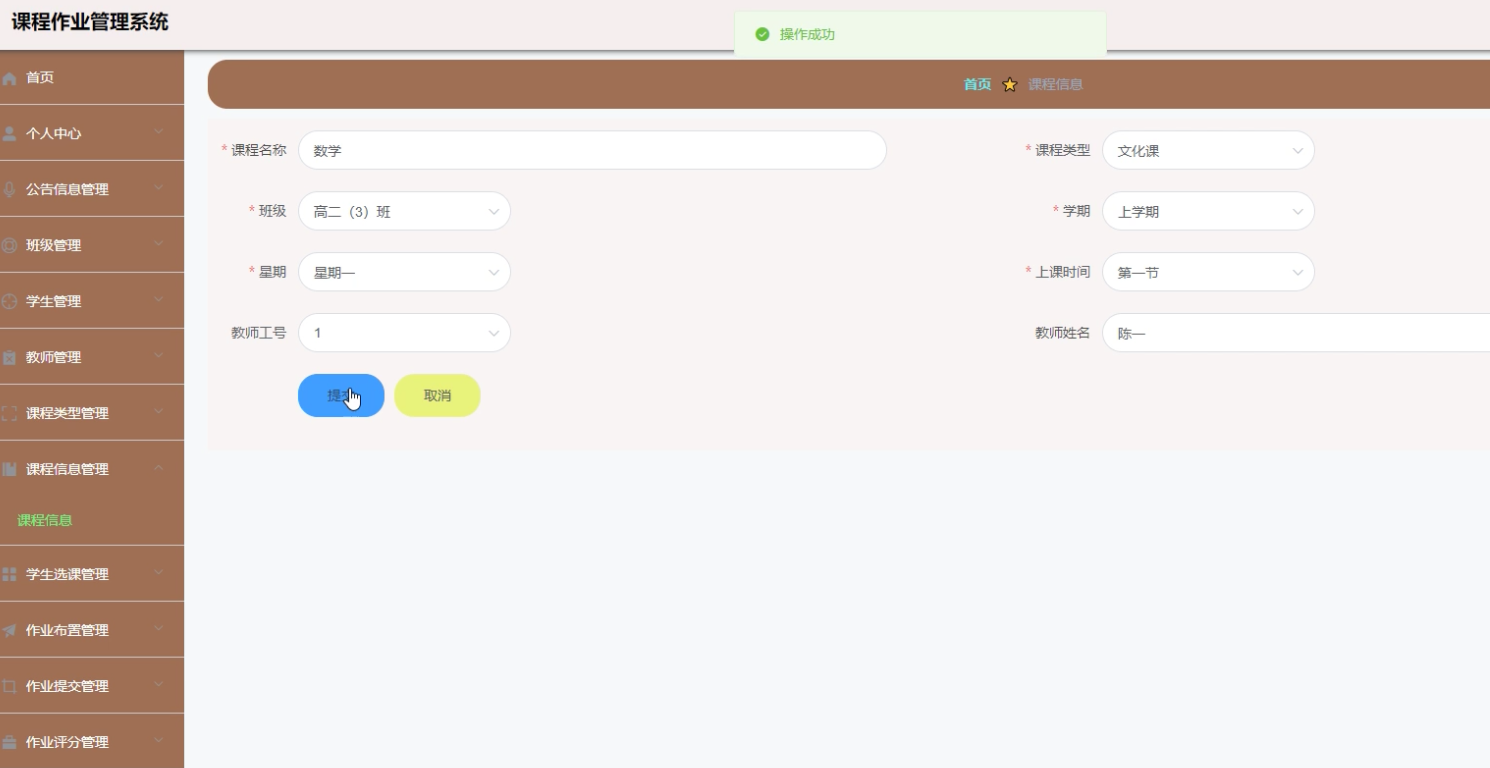Click the microphone icon beside 公告信息管理

(x=10, y=190)
